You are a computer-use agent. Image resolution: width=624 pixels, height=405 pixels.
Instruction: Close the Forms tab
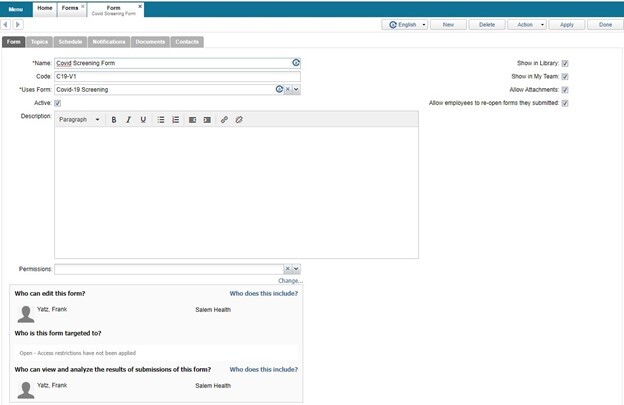pyautogui.click(x=83, y=6)
